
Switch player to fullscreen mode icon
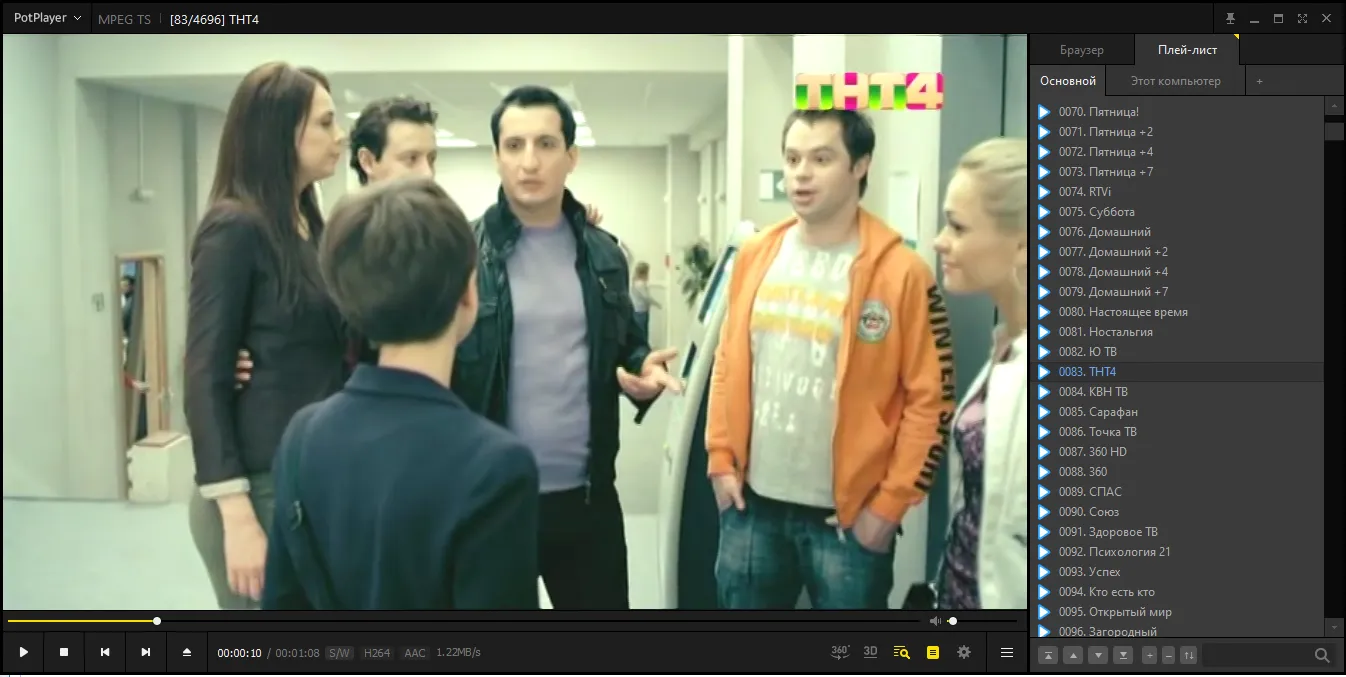click(x=1303, y=18)
